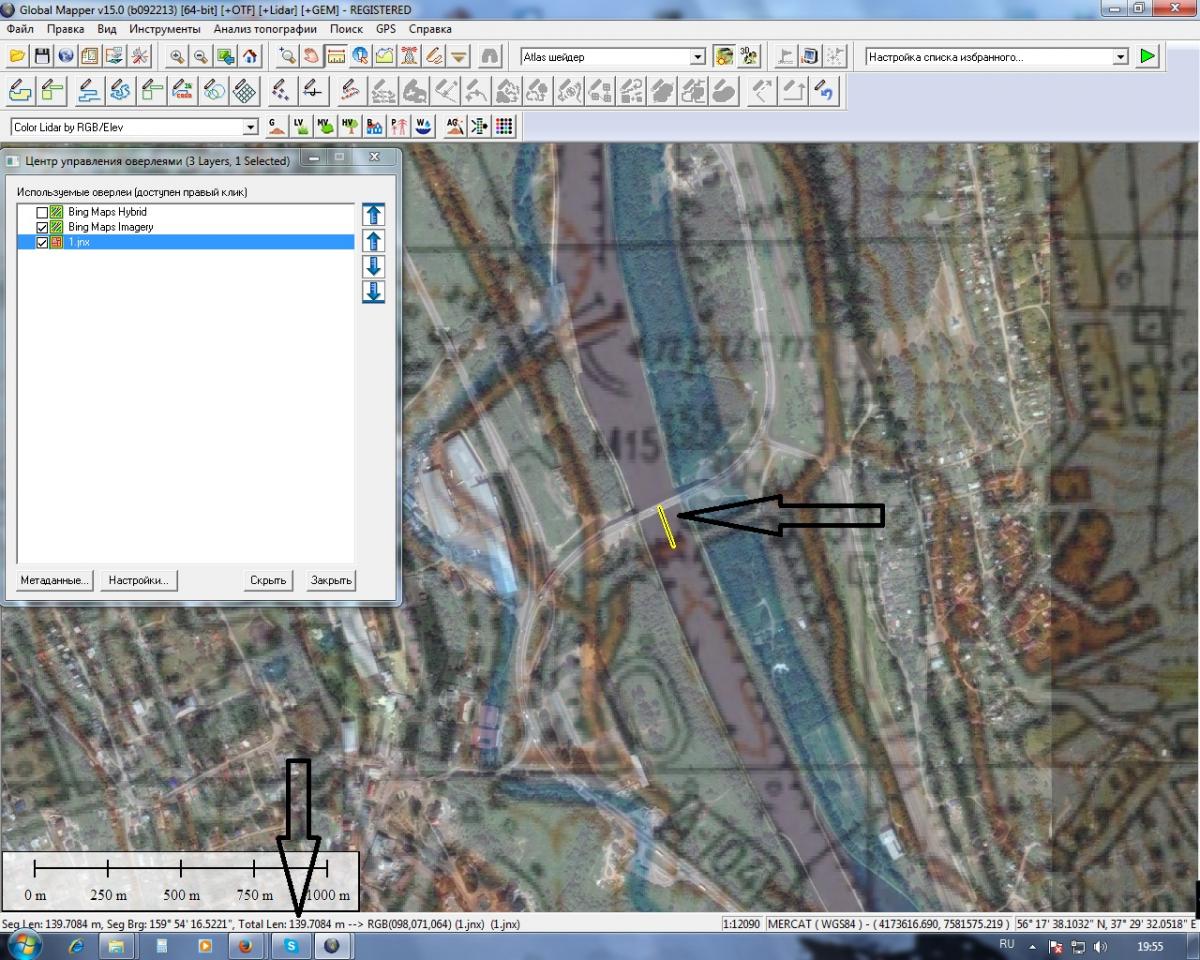Expand the Color Lidar by RGB/Elev dropdown

pos(251,128)
